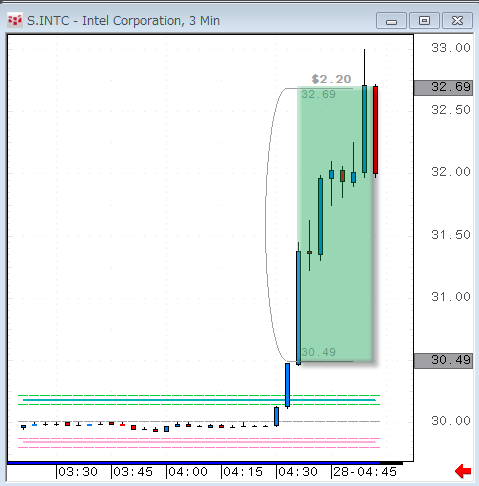Click the 31.50 price scale label
Image resolution: width=479 pixels, height=486 pixels.
451,235
